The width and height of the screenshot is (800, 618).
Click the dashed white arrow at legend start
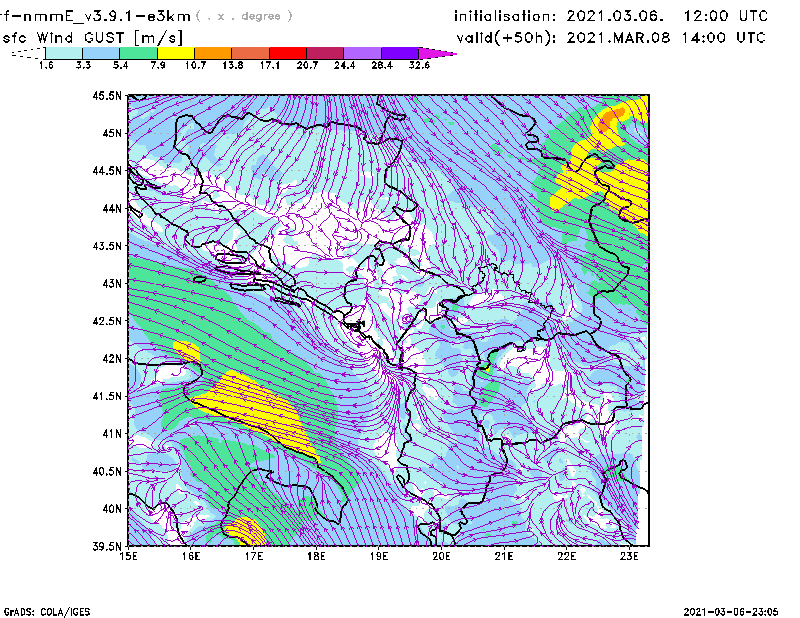[28, 53]
